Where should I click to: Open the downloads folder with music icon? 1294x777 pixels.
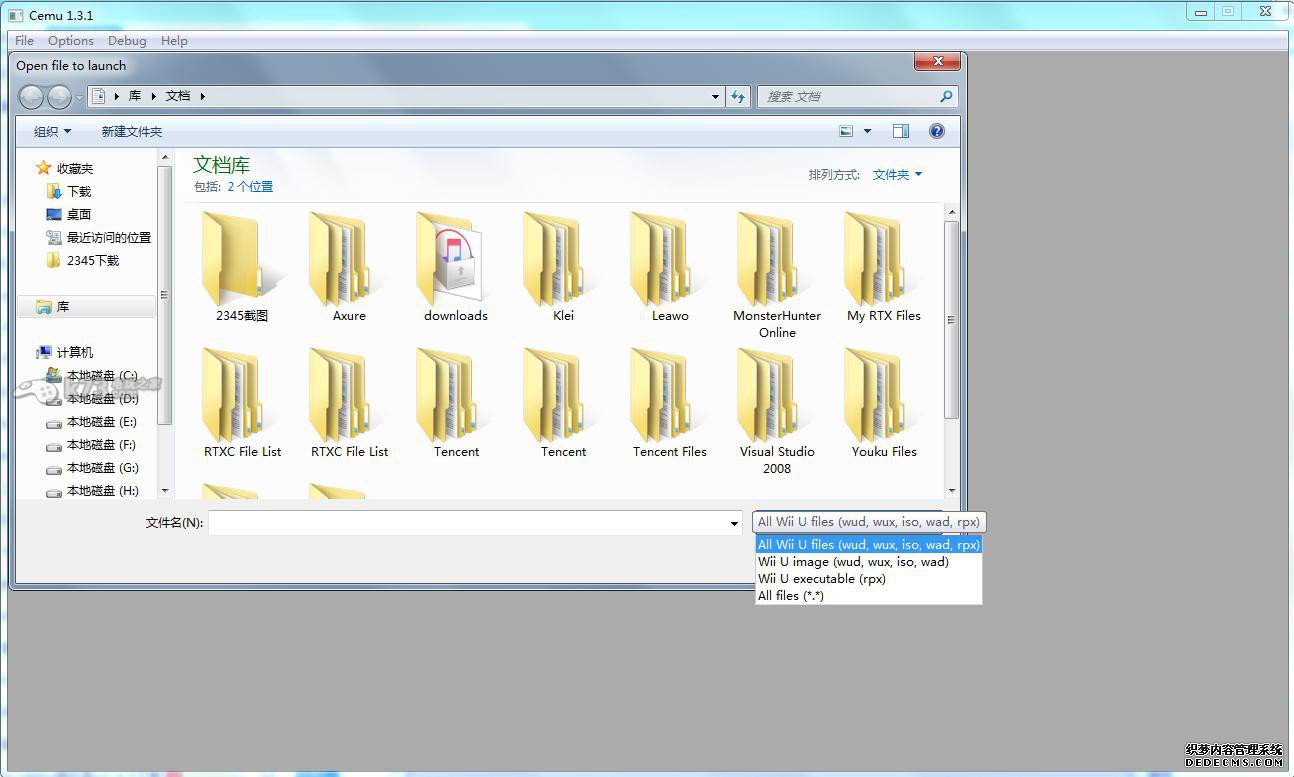click(456, 265)
